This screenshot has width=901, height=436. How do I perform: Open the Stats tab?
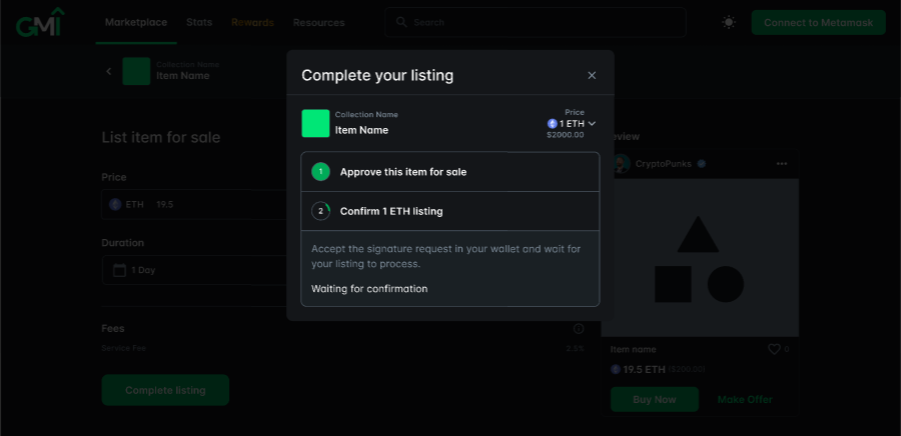tap(199, 22)
